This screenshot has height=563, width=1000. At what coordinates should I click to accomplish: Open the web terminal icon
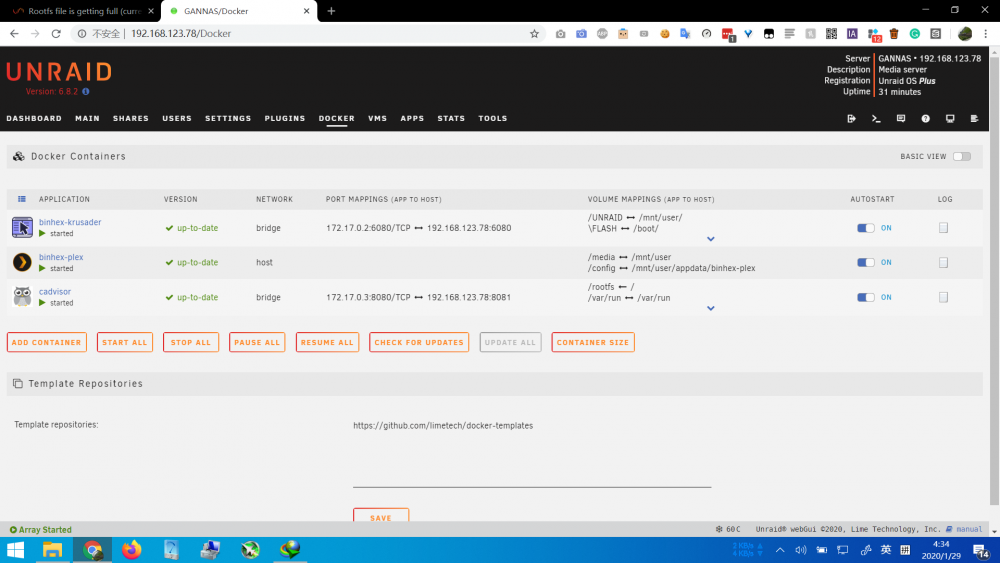[x=876, y=119]
